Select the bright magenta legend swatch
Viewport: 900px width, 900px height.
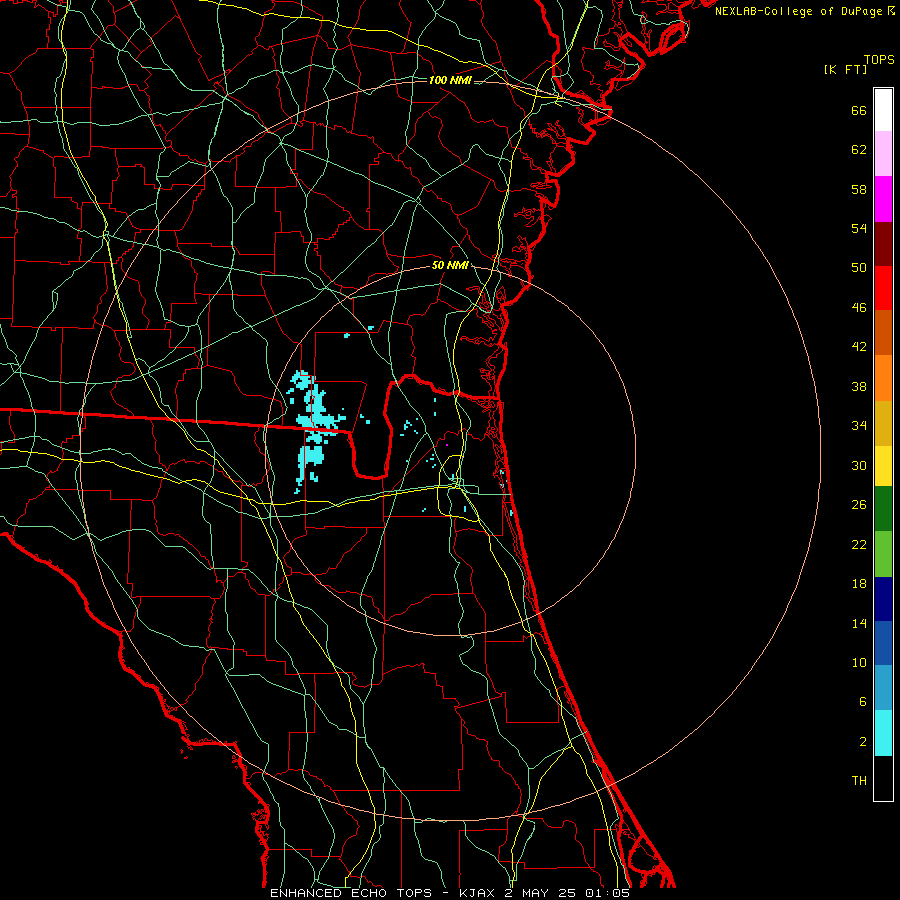click(x=883, y=199)
